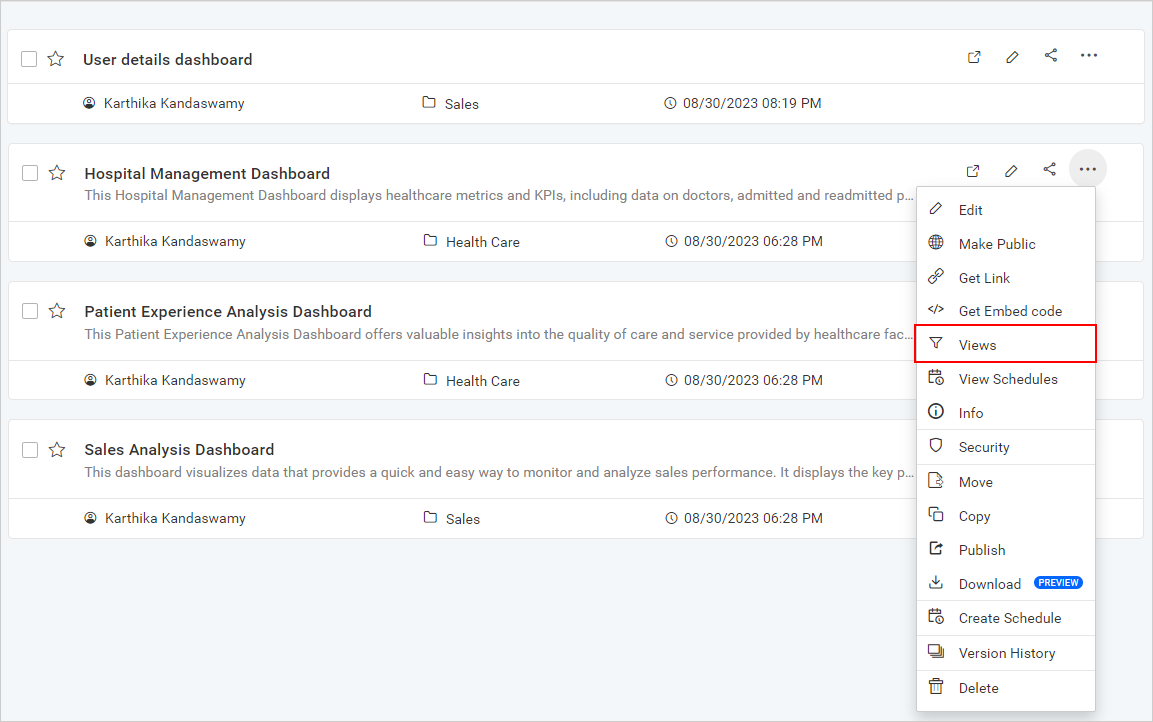Image resolution: width=1153 pixels, height=722 pixels.
Task: Open User details dashboard in a new tab
Action: 973,57
